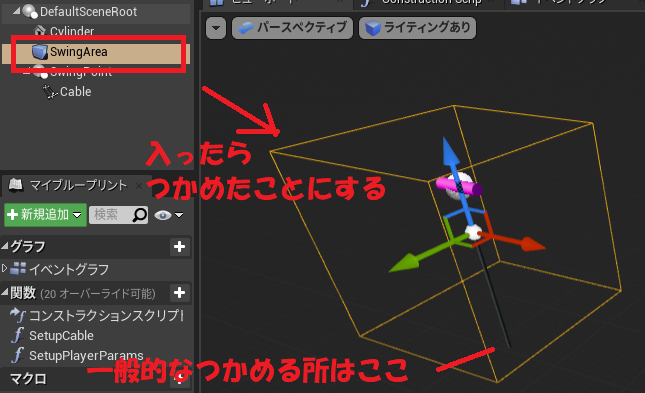This screenshot has width=645, height=393.
Task: Select the magenta cylinder in viewport
Action: click(459, 186)
